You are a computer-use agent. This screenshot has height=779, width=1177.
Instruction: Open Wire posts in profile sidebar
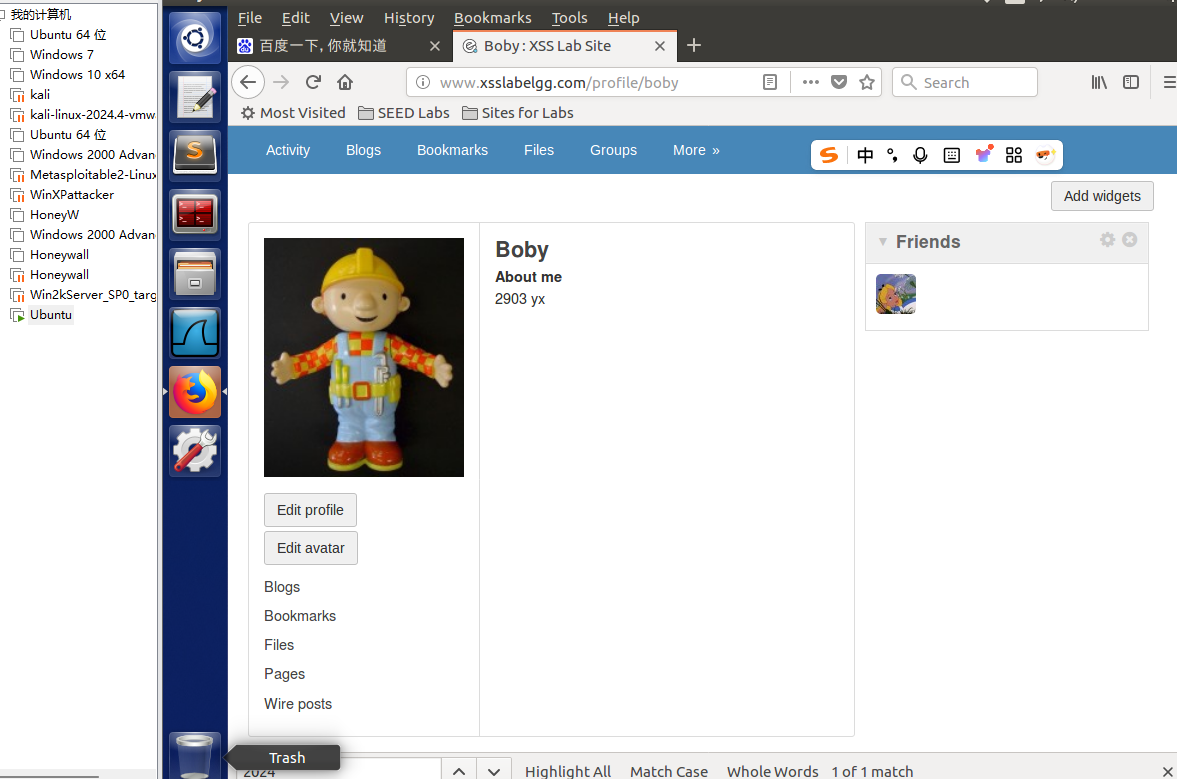click(x=297, y=704)
